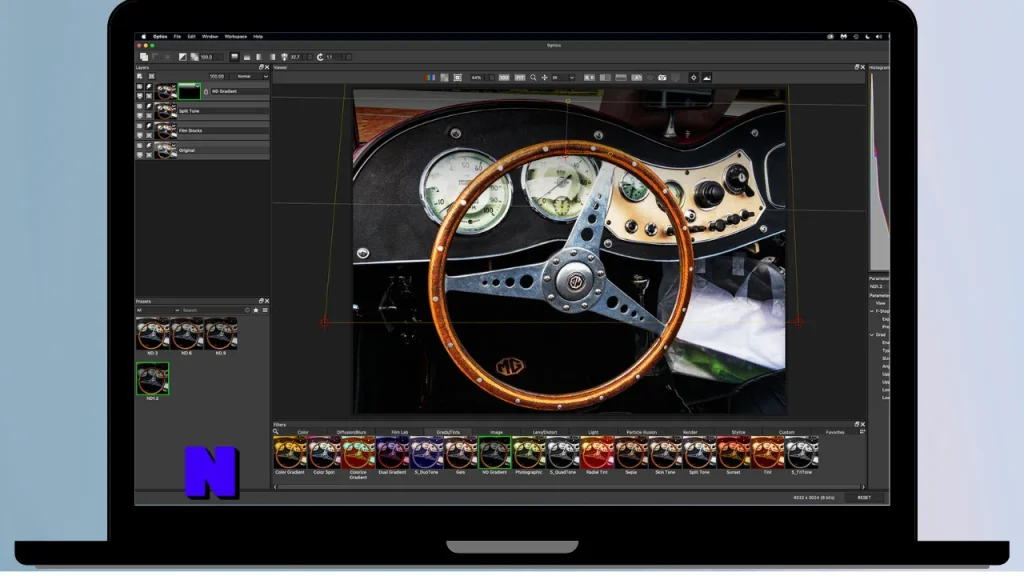Click the Presets search field
The image size is (1024, 576).
tap(215, 310)
